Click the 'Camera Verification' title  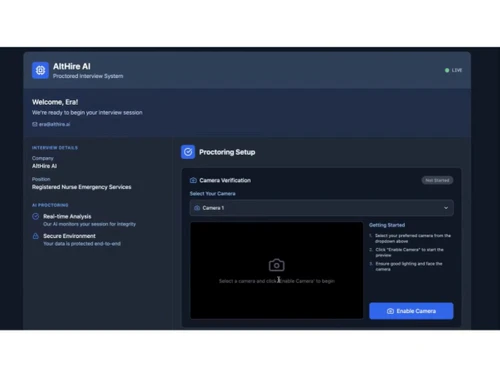225,180
